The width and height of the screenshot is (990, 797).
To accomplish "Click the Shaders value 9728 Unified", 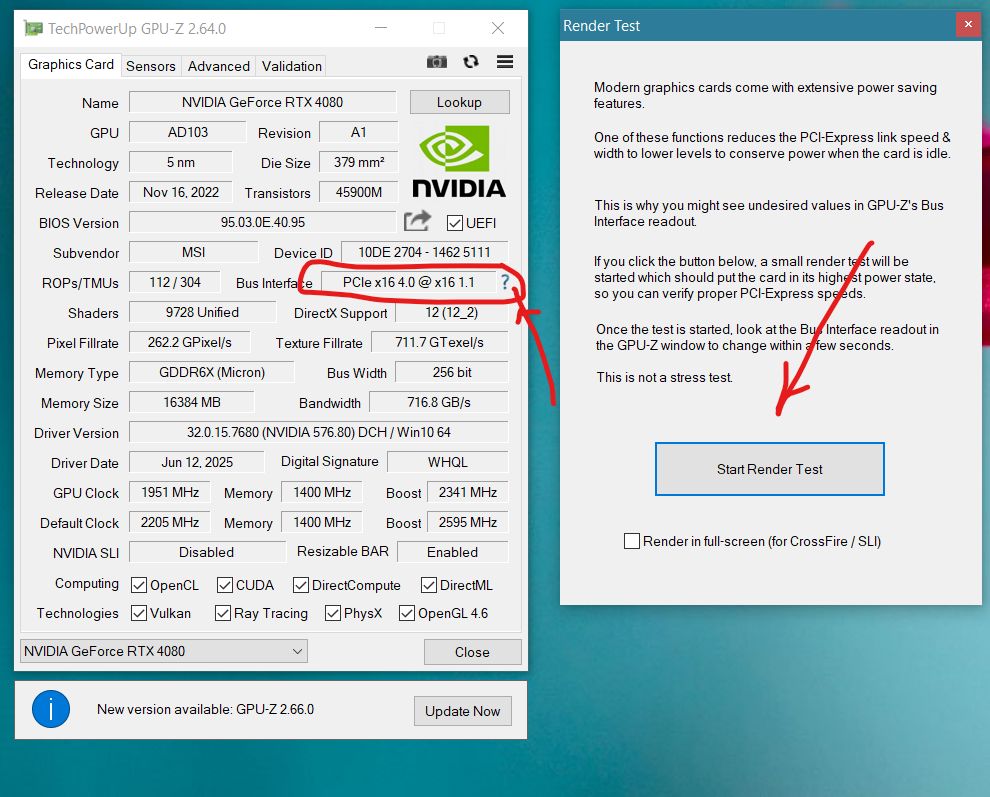I will click(x=202, y=312).
